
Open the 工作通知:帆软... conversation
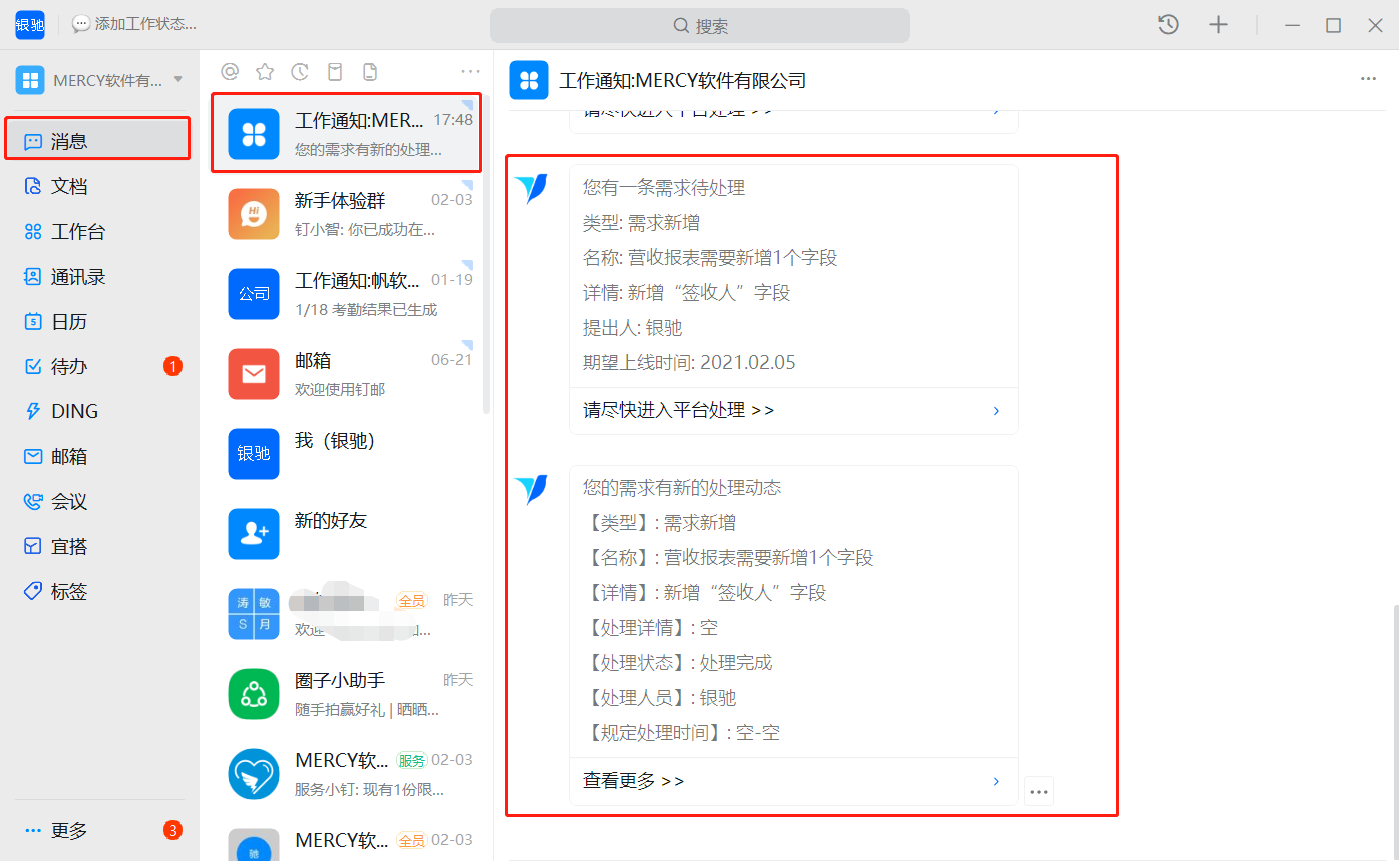[x=347, y=294]
